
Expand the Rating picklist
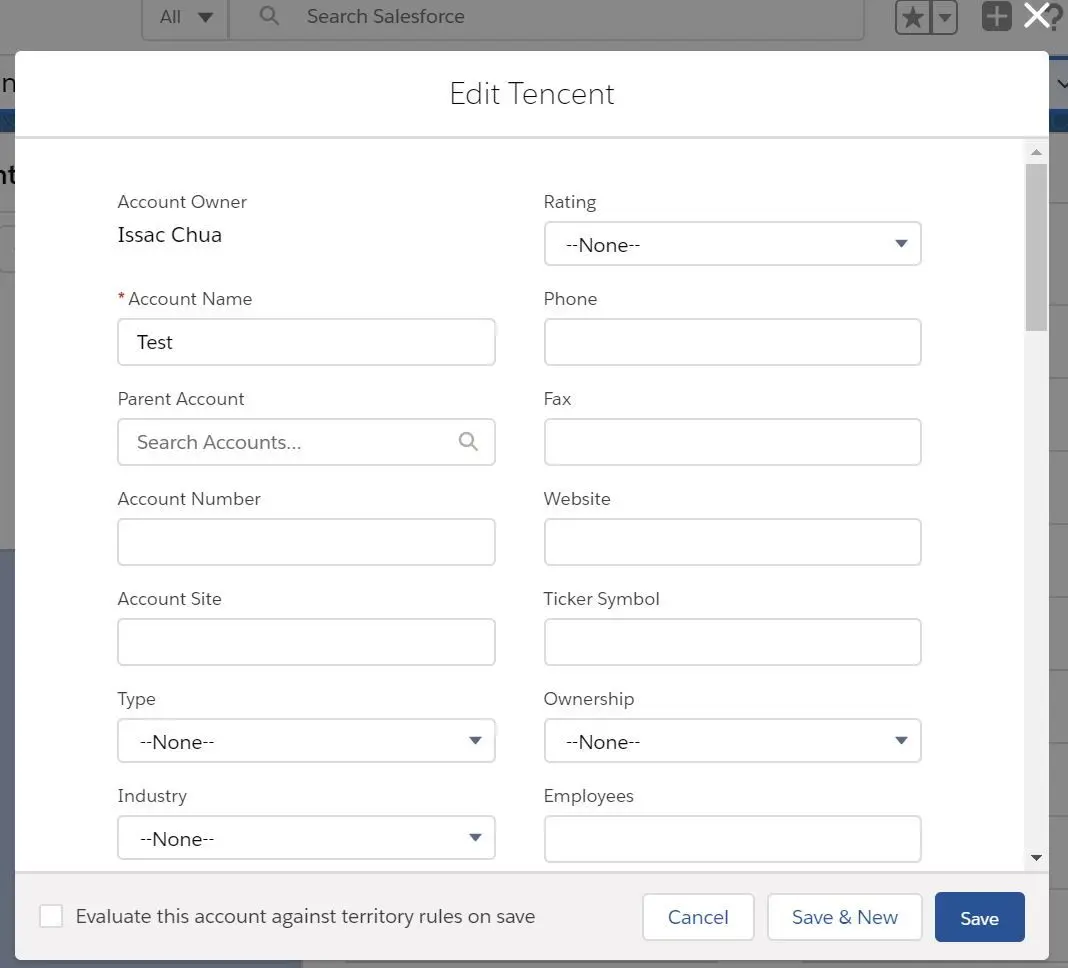[732, 244]
